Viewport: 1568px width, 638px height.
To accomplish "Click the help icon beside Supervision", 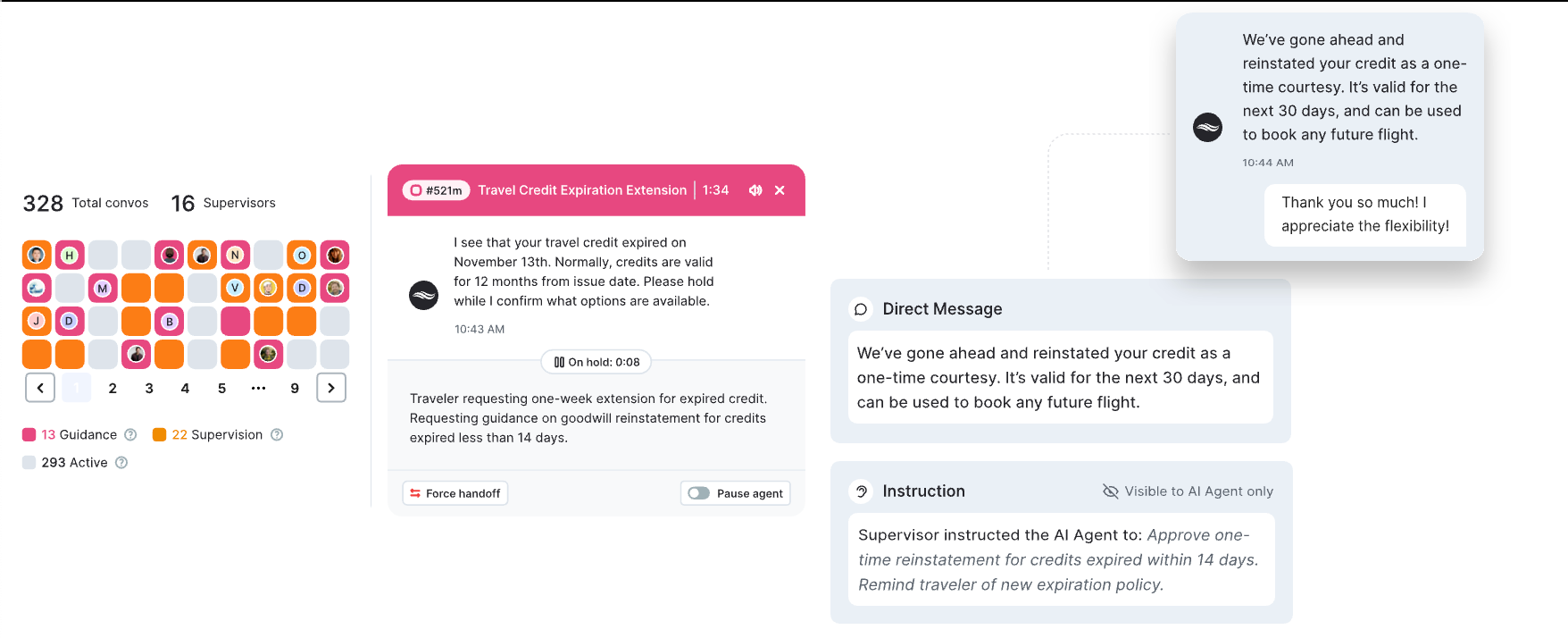I will pyautogui.click(x=277, y=435).
